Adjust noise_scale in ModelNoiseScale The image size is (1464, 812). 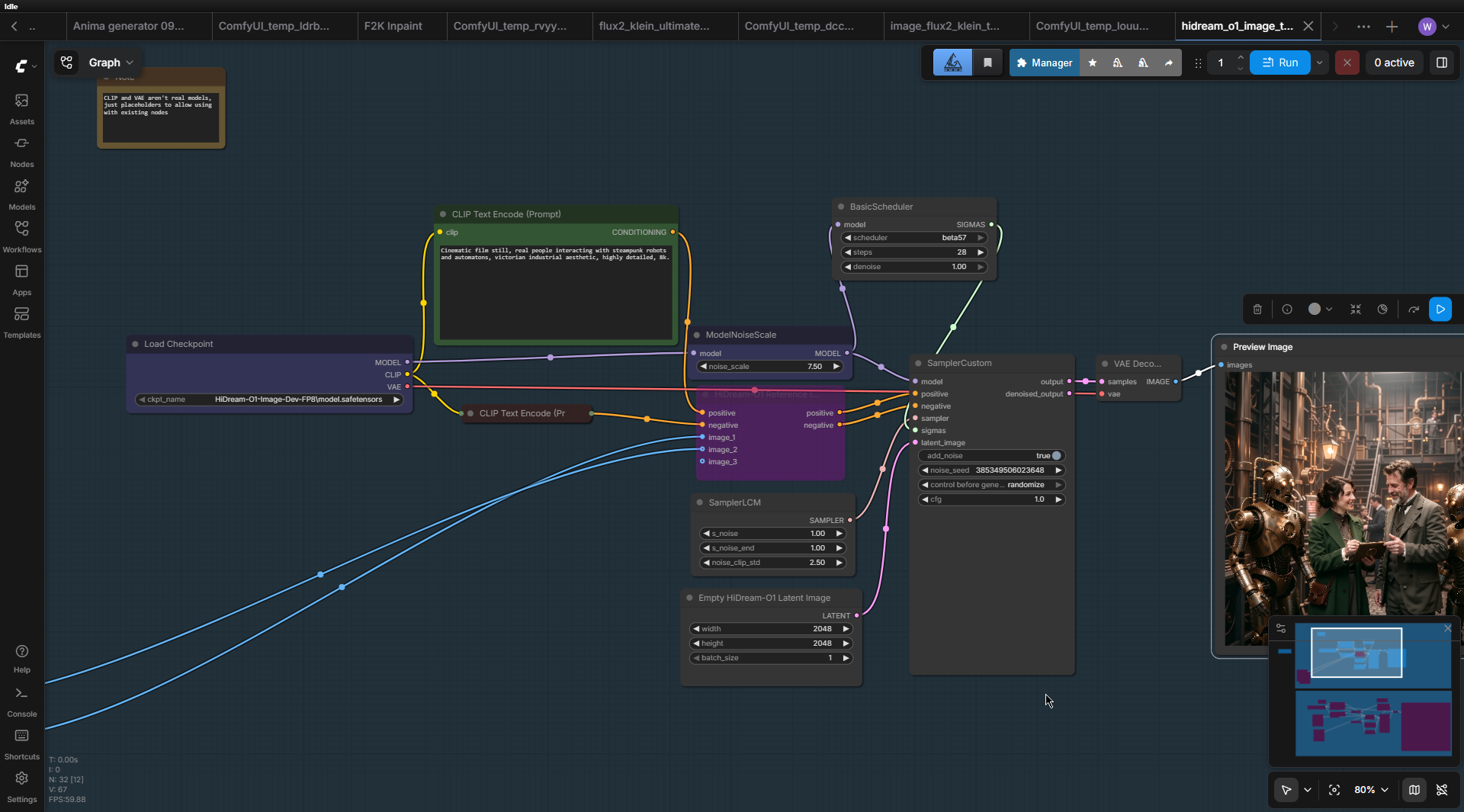(770, 367)
